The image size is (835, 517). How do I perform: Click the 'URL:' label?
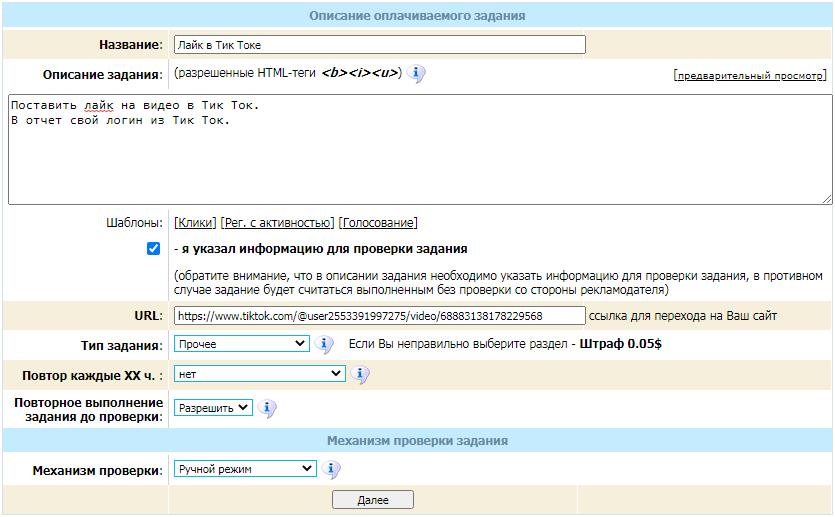click(x=149, y=316)
